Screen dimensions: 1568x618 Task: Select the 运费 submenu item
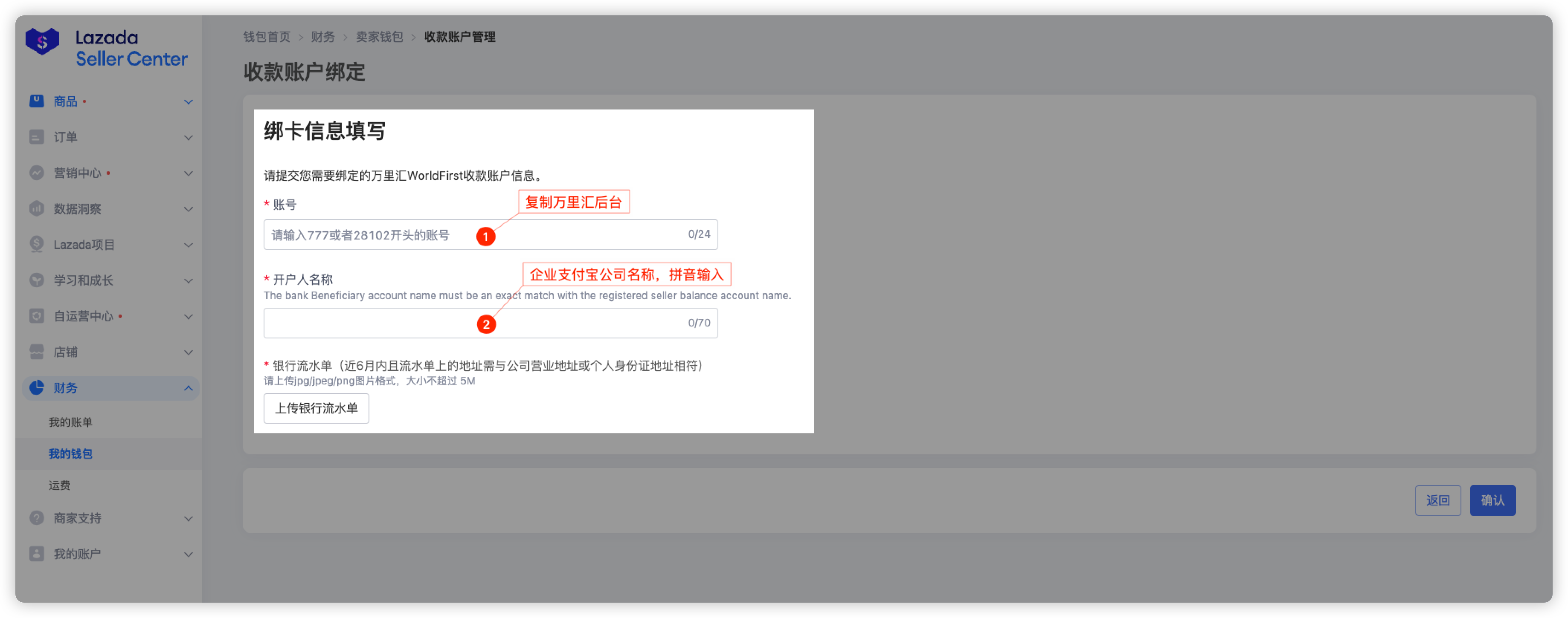(60, 485)
